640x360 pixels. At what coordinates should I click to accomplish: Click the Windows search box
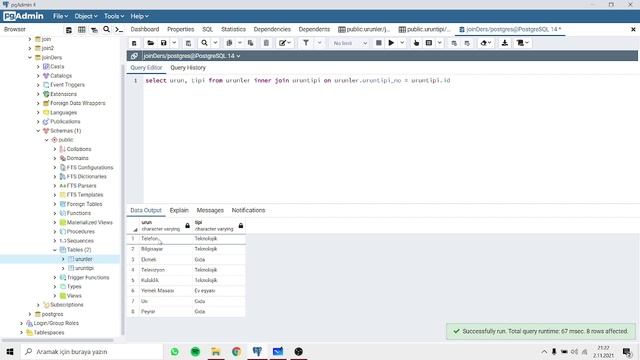coord(91,351)
